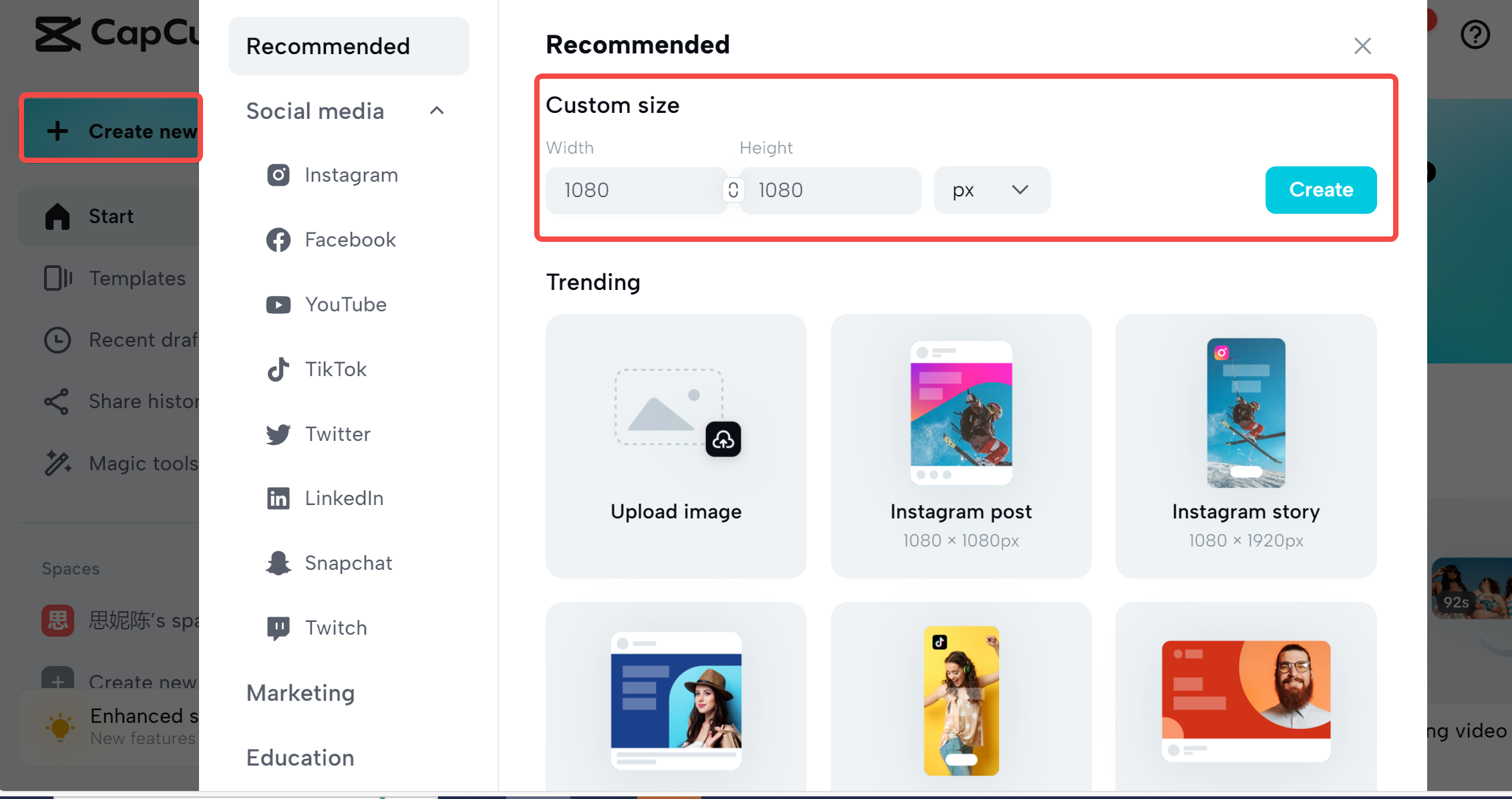The image size is (1512, 799).
Task: Click the help question mark icon
Action: click(x=1475, y=35)
